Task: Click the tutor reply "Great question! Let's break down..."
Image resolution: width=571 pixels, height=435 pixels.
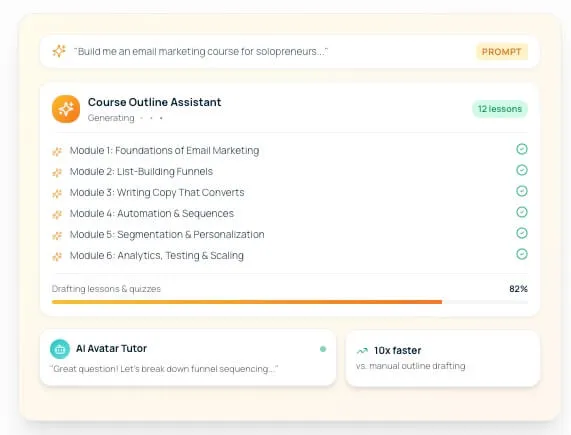Action: pyautogui.click(x=164, y=369)
